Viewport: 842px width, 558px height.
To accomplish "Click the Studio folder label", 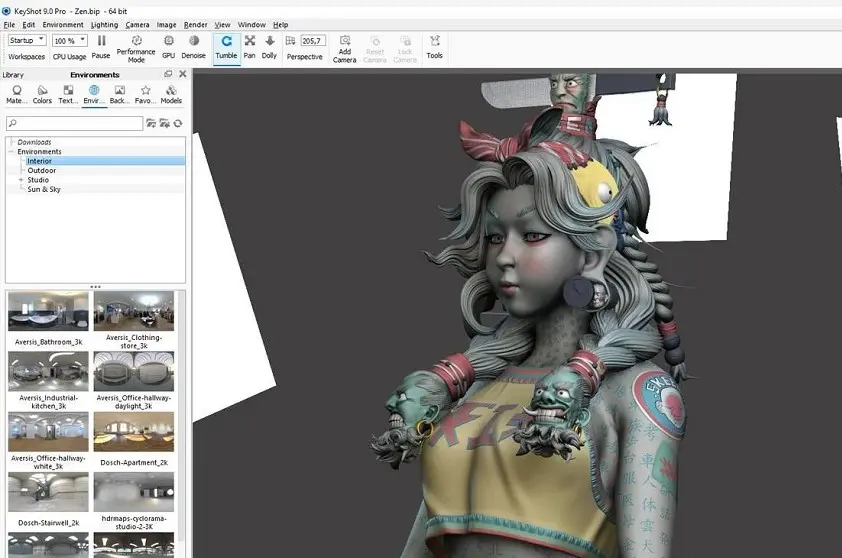I will tap(38, 180).
